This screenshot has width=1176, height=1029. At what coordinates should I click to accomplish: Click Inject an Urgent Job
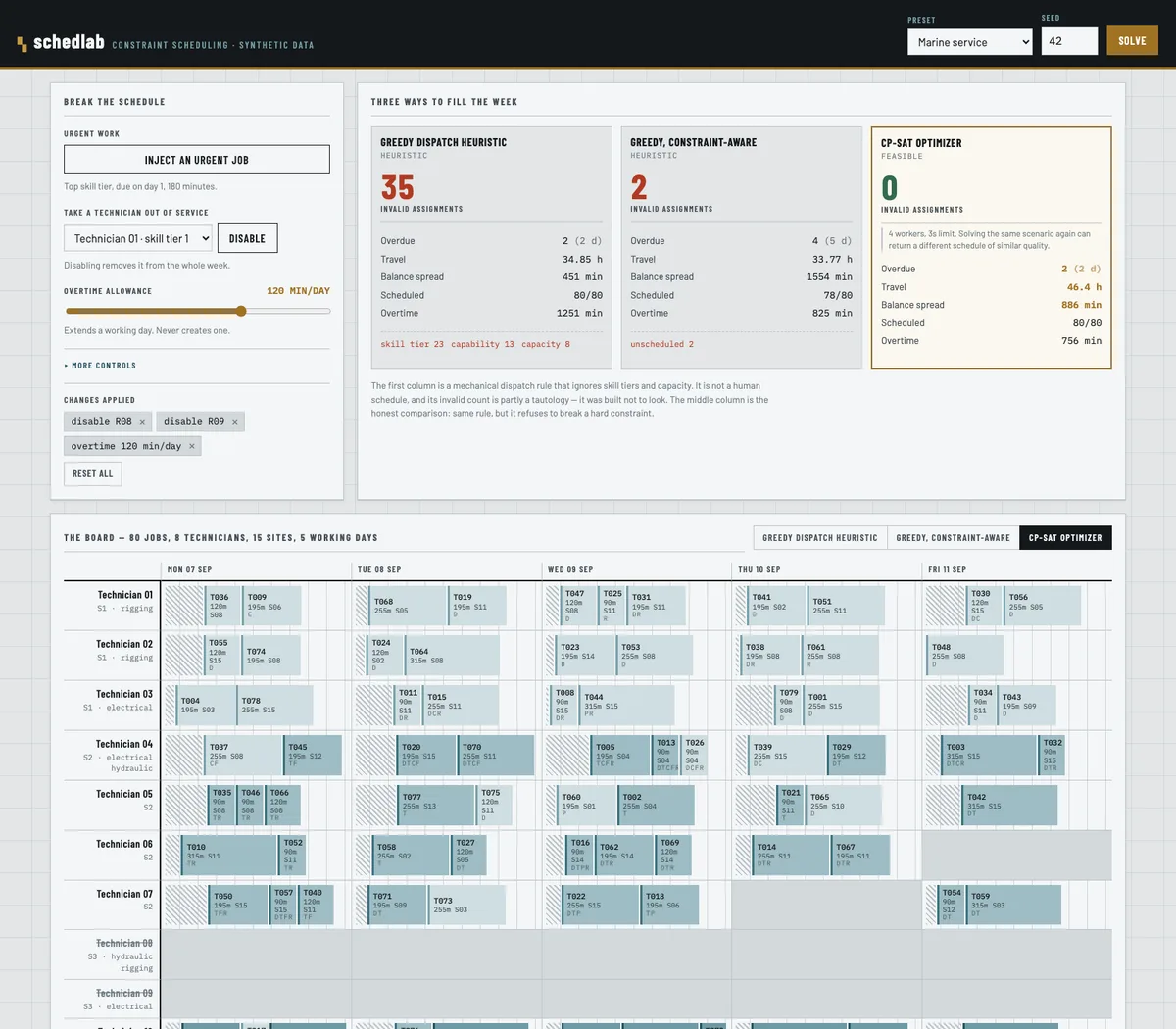[197, 160]
